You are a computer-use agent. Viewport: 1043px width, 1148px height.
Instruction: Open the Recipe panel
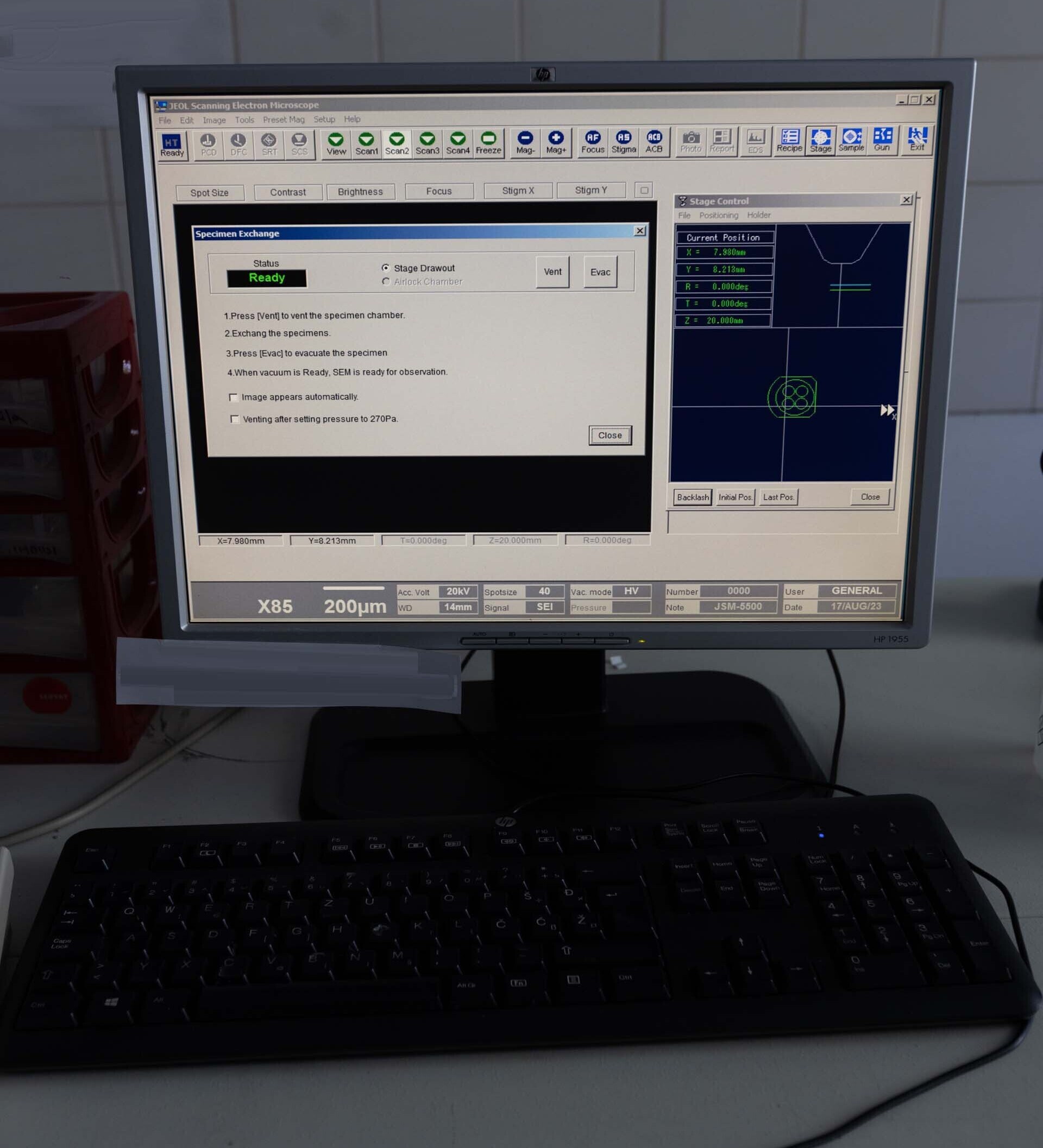pyautogui.click(x=789, y=141)
